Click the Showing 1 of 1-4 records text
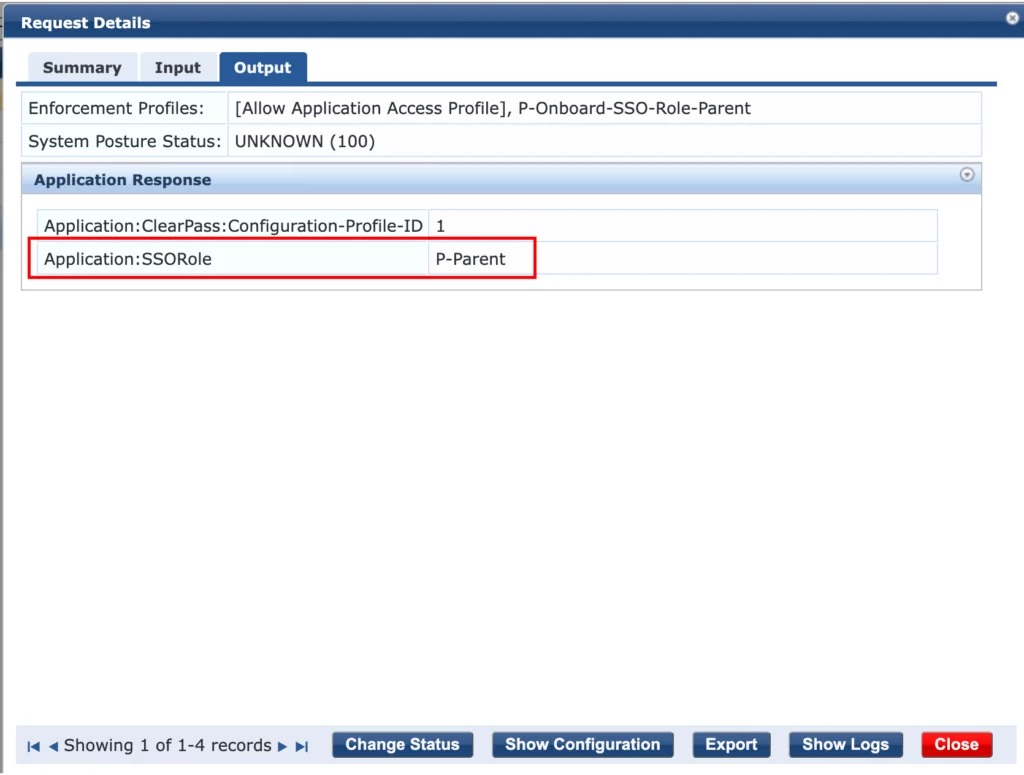1024x775 pixels. click(x=165, y=745)
